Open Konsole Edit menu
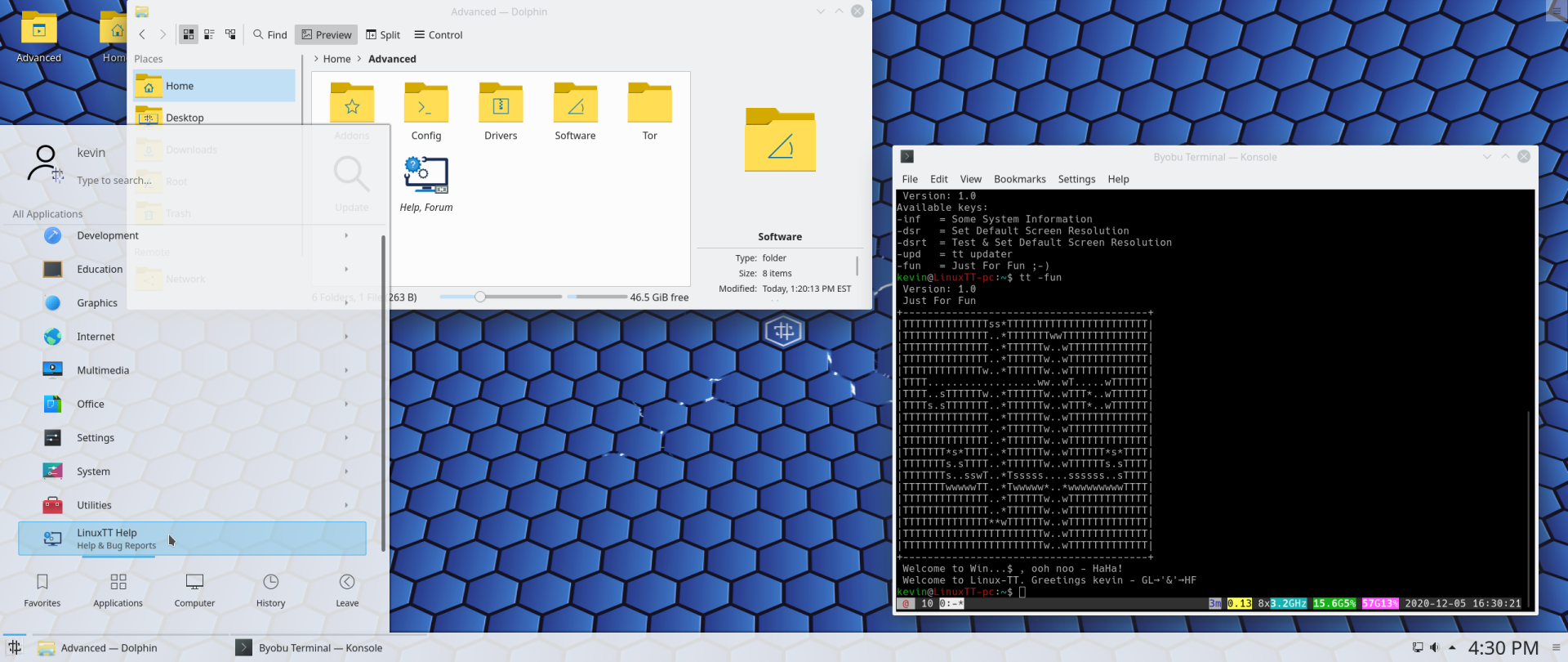This screenshot has height=662, width=1568. tap(939, 179)
